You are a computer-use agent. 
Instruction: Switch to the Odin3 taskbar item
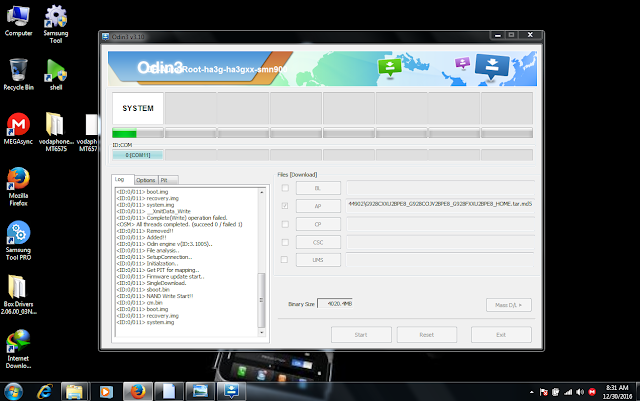[x=231, y=392]
